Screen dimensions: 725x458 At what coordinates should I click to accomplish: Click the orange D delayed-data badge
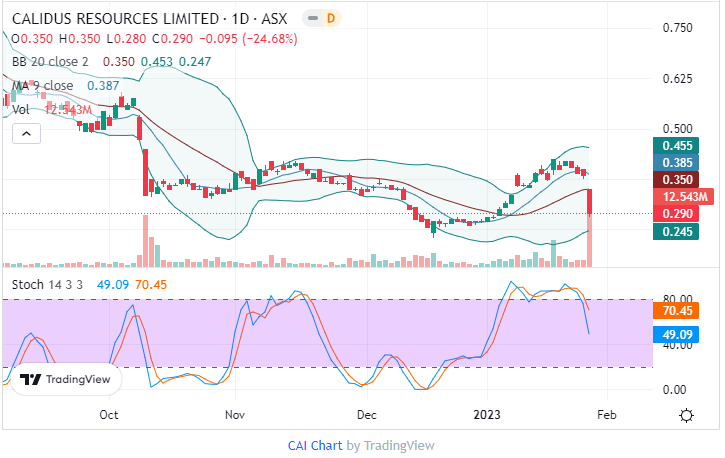[331, 18]
